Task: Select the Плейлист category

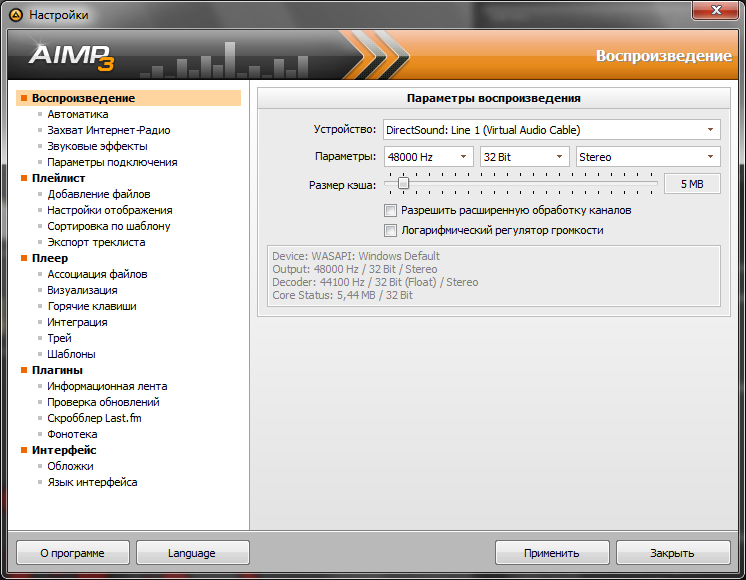Action: tap(58, 178)
